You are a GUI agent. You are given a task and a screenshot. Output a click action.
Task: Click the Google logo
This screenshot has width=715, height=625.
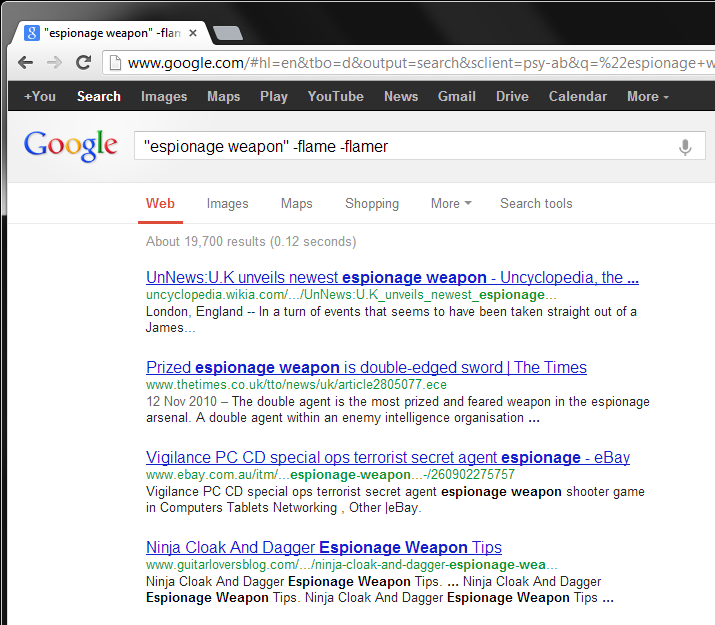coord(71,146)
